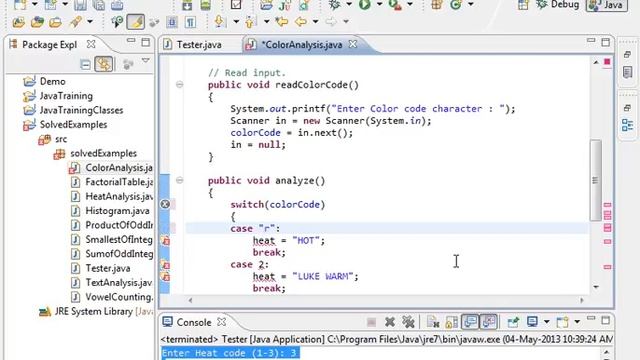This screenshot has width=640, height=360.
Task: Click the External Tools run icon
Action: pos(395,4)
